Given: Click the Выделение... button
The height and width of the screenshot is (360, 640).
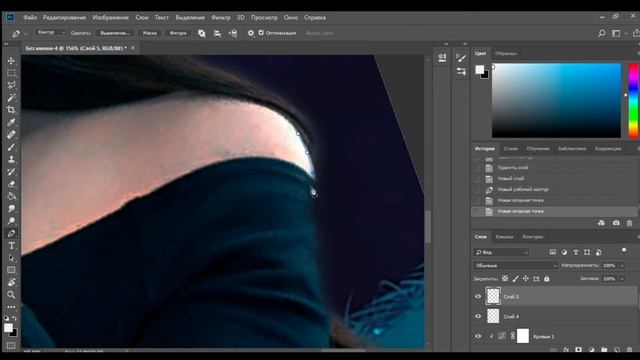Looking at the screenshot, I should pyautogui.click(x=115, y=33).
